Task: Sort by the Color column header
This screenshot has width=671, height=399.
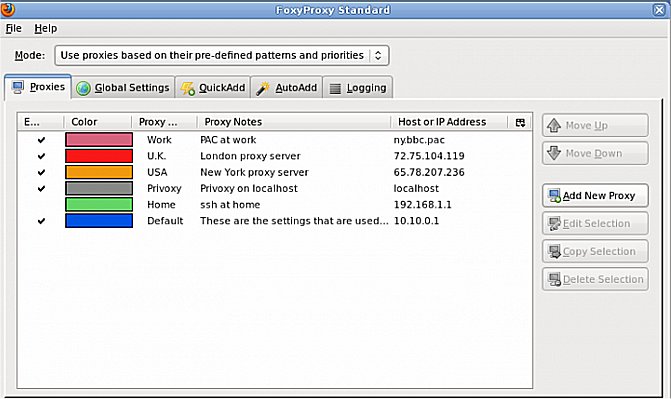Action: (98, 122)
